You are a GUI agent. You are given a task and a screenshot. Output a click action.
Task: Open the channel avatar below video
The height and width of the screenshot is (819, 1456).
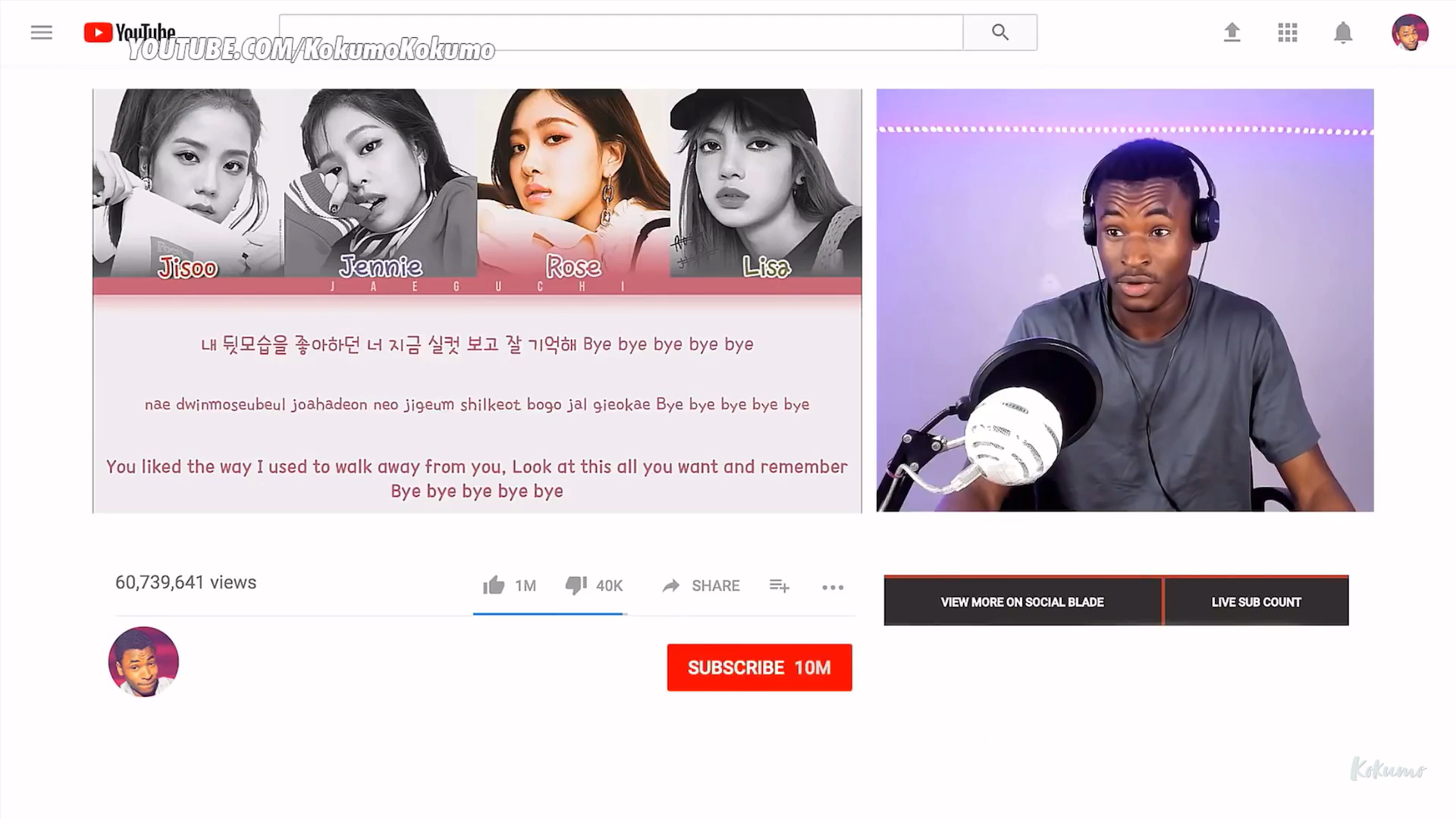point(143,662)
